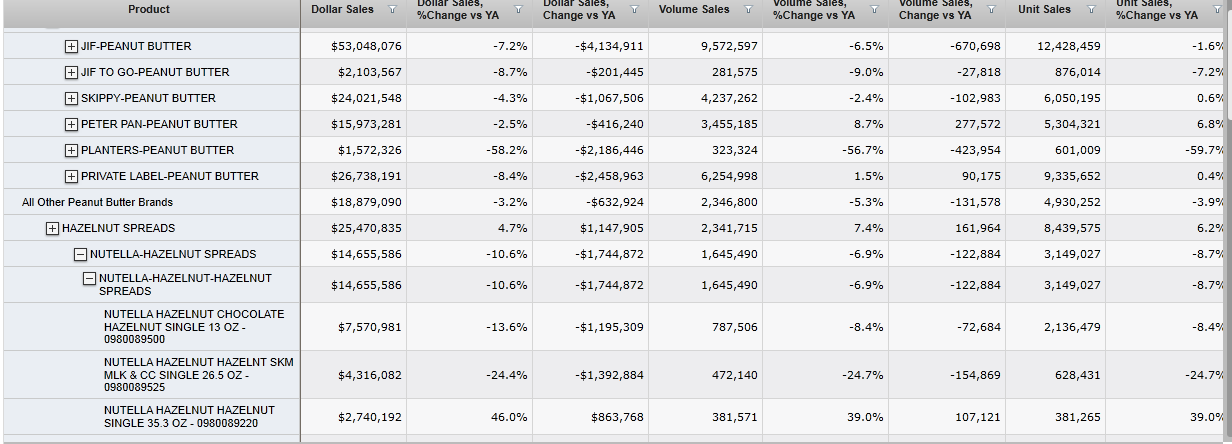Click the Volume Sales column filter icon

click(x=748, y=10)
